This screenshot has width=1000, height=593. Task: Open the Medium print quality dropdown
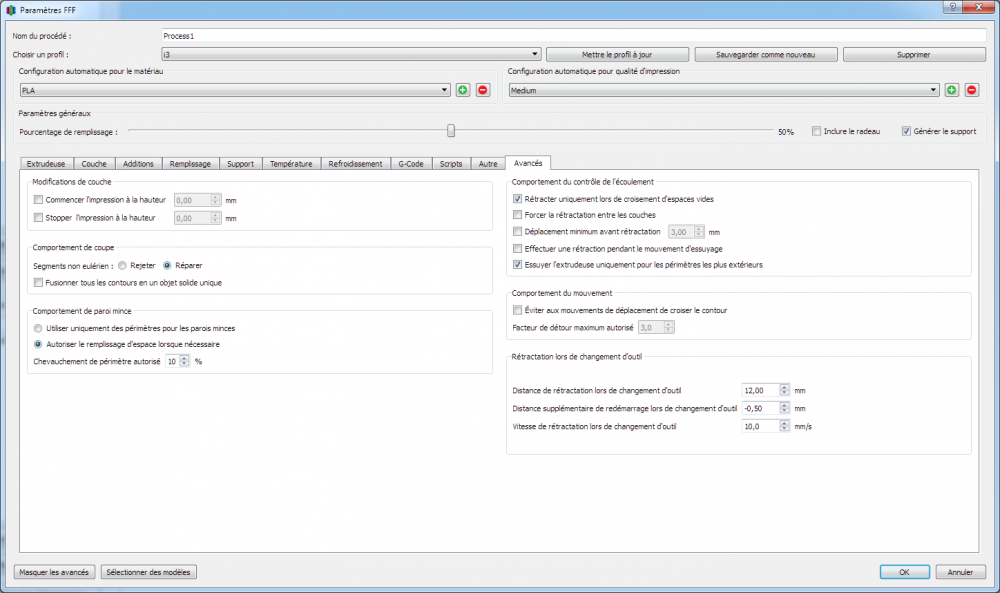724,90
